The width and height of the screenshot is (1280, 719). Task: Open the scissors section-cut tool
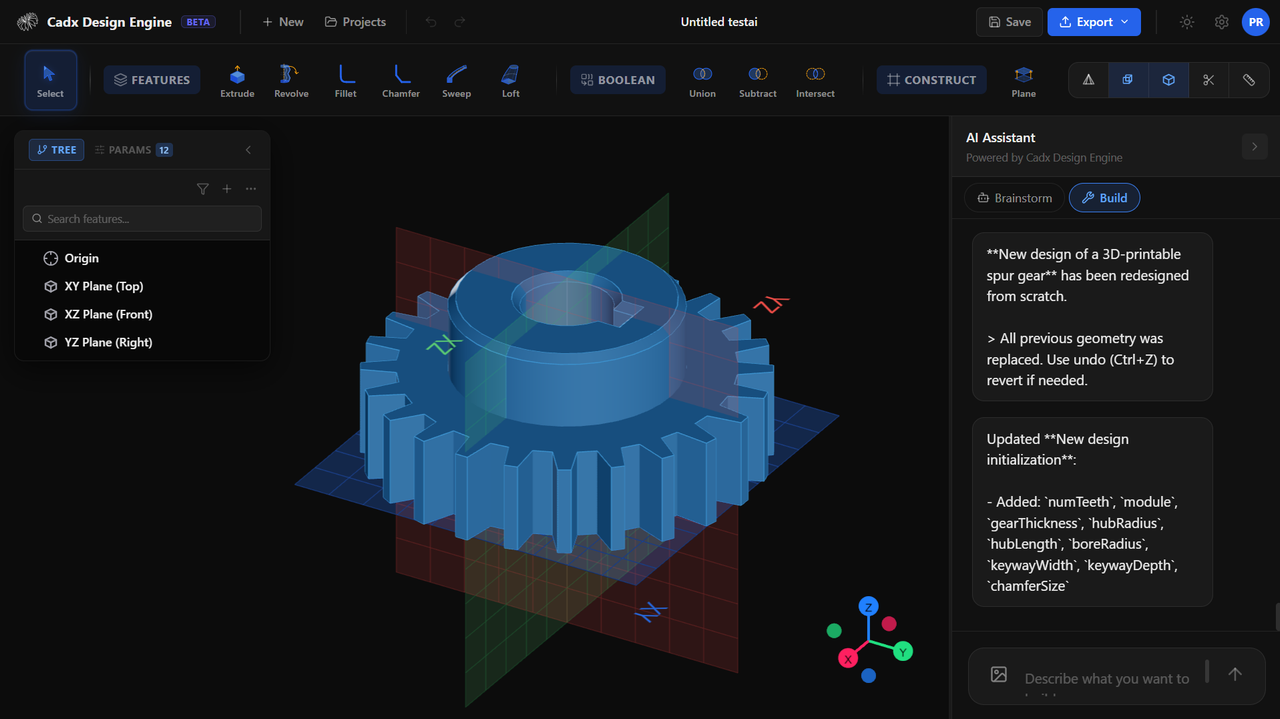[1208, 80]
